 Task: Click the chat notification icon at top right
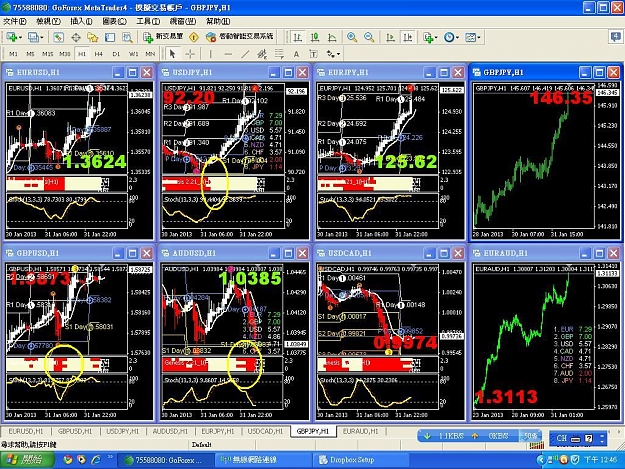pyautogui.click(x=616, y=37)
